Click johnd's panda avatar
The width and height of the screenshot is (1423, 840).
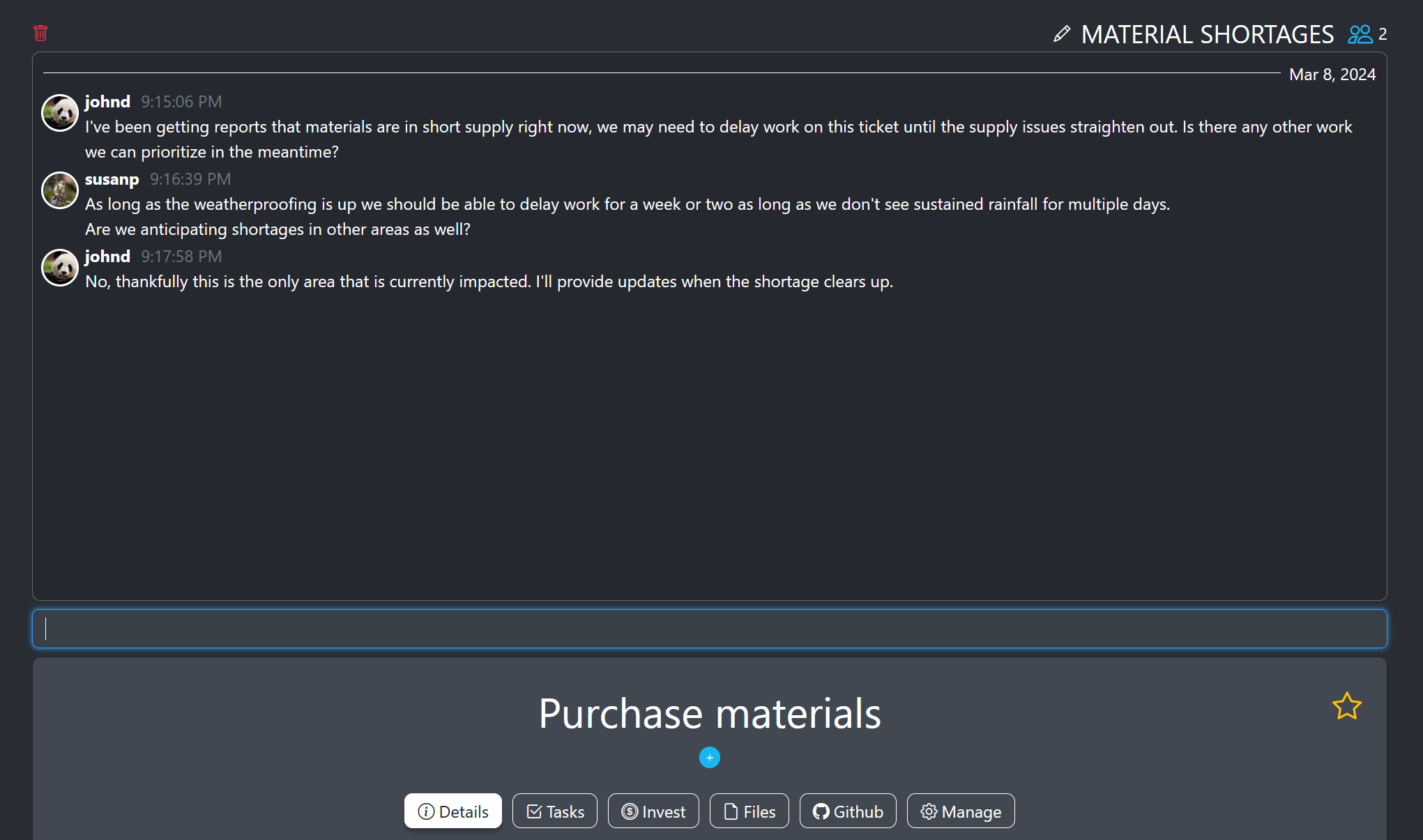pyautogui.click(x=59, y=112)
